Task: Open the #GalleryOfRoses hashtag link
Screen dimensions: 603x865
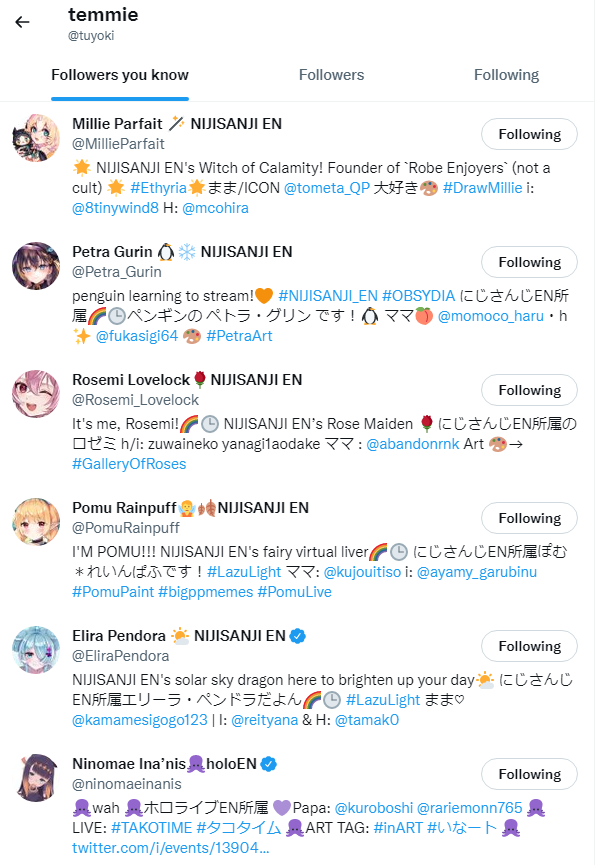Action: click(x=129, y=464)
